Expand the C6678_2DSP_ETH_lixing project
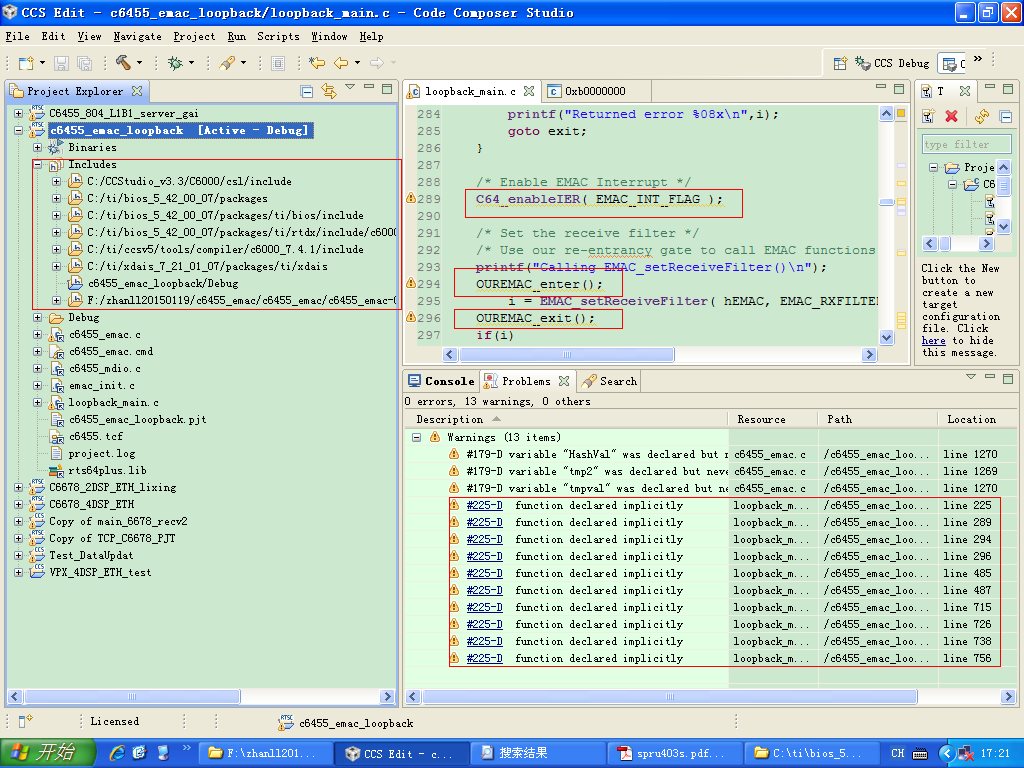This screenshot has width=1024, height=768. [18, 487]
